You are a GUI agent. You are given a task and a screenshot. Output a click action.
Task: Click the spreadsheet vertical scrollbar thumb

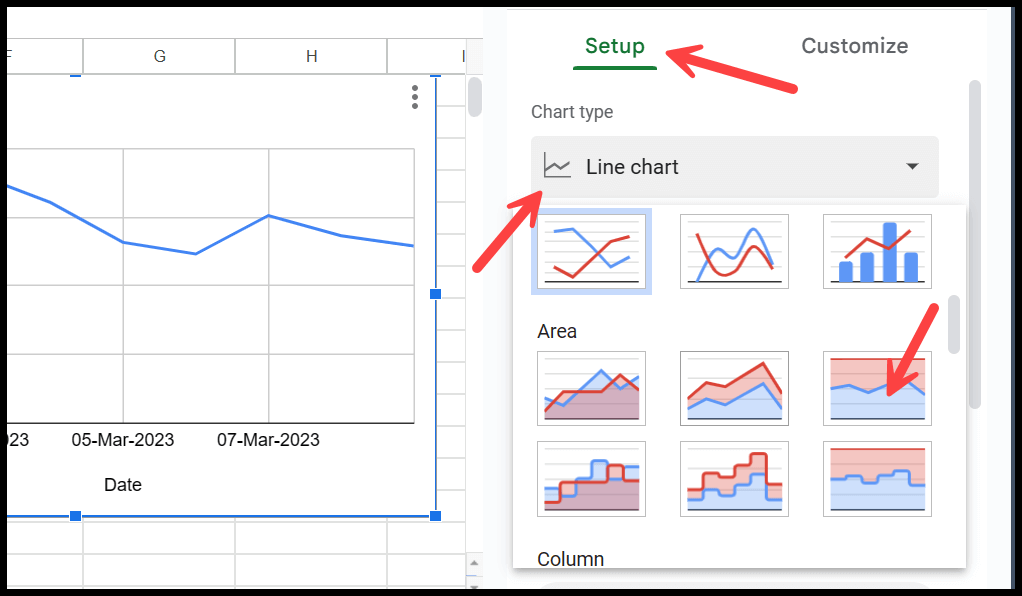pyautogui.click(x=475, y=97)
